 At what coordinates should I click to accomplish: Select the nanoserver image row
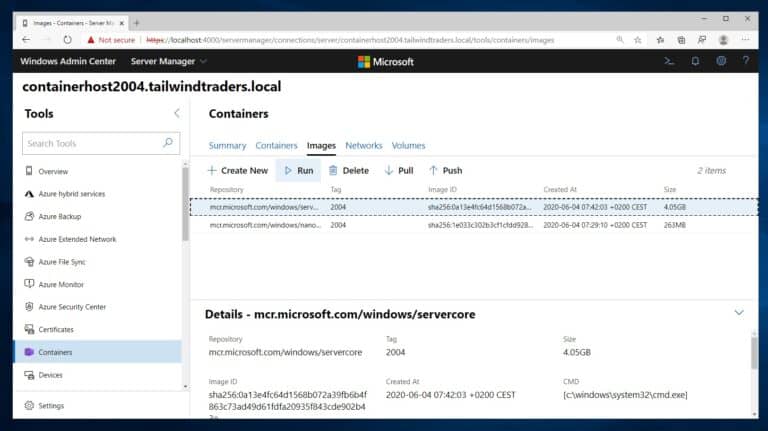[x=474, y=225]
